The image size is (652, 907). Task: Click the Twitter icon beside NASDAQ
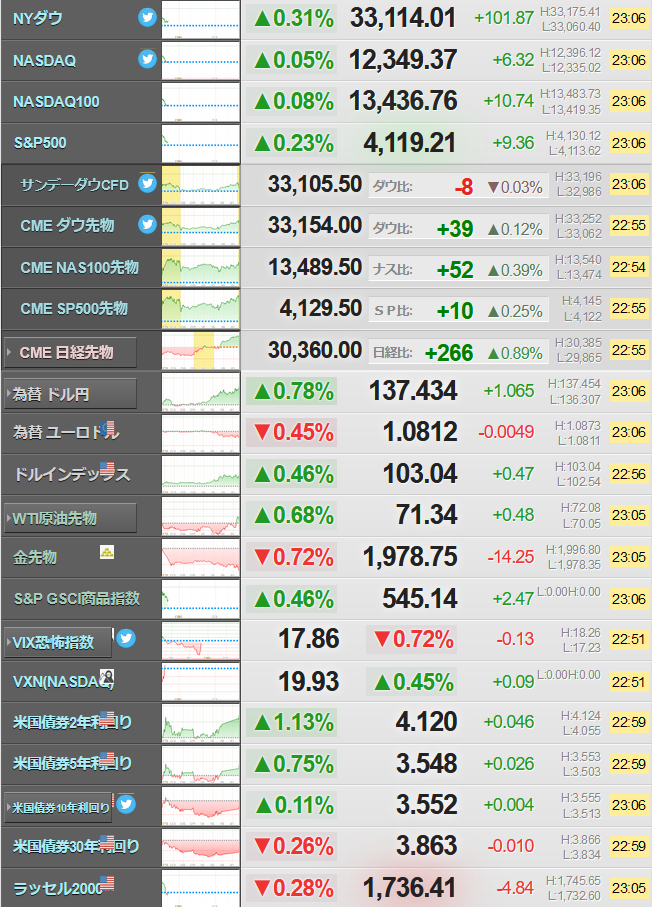148,59
